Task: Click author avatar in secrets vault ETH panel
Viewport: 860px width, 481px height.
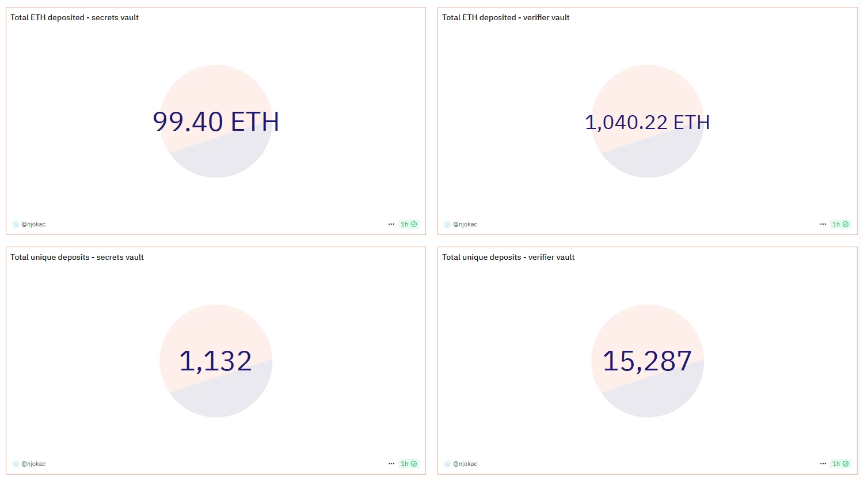Action: (15, 224)
